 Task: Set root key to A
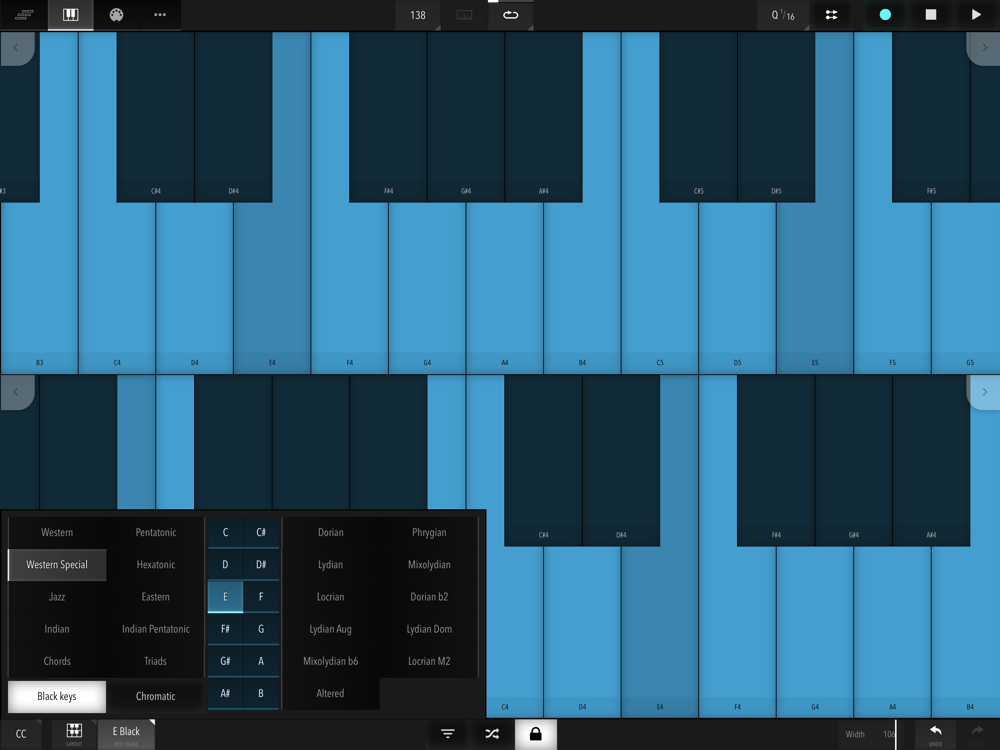click(261, 661)
